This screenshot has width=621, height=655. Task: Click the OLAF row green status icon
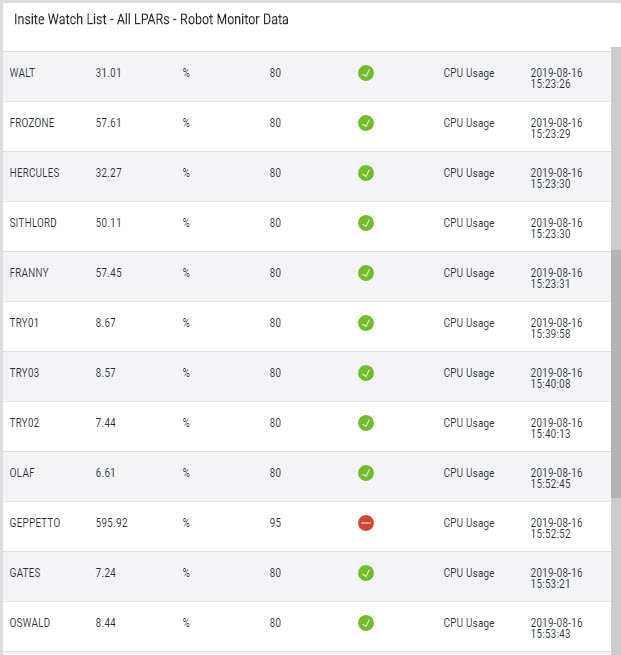(366, 473)
